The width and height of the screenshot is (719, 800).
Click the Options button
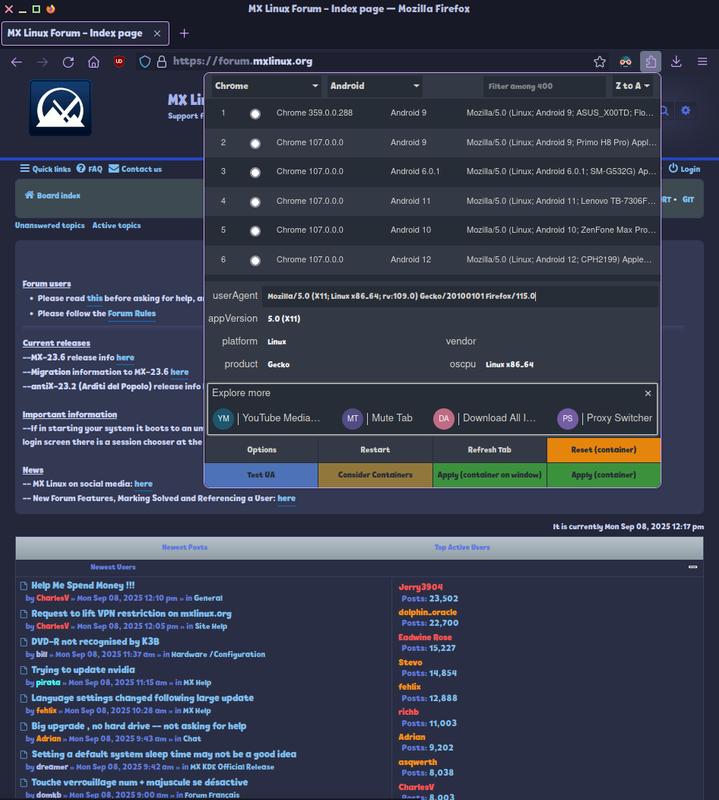click(x=261, y=449)
